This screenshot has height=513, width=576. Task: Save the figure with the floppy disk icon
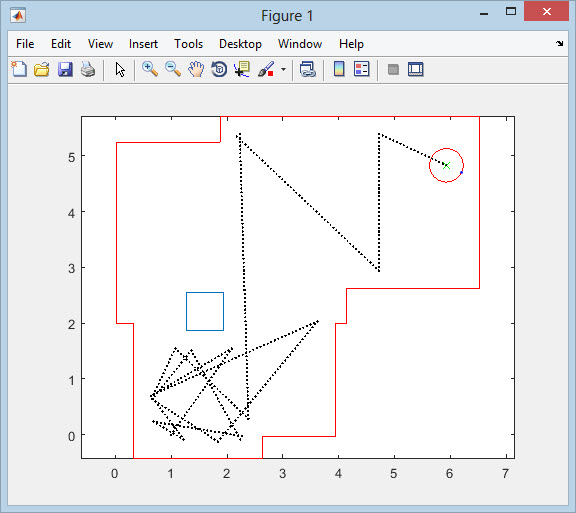65,69
